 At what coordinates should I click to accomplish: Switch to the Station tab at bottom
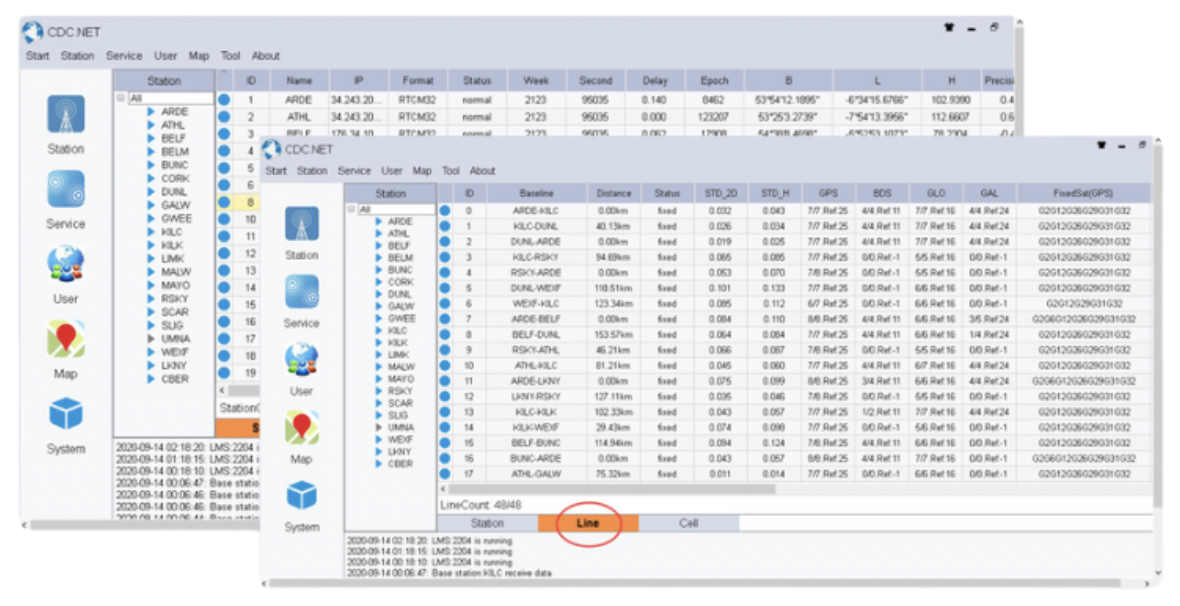tap(487, 523)
